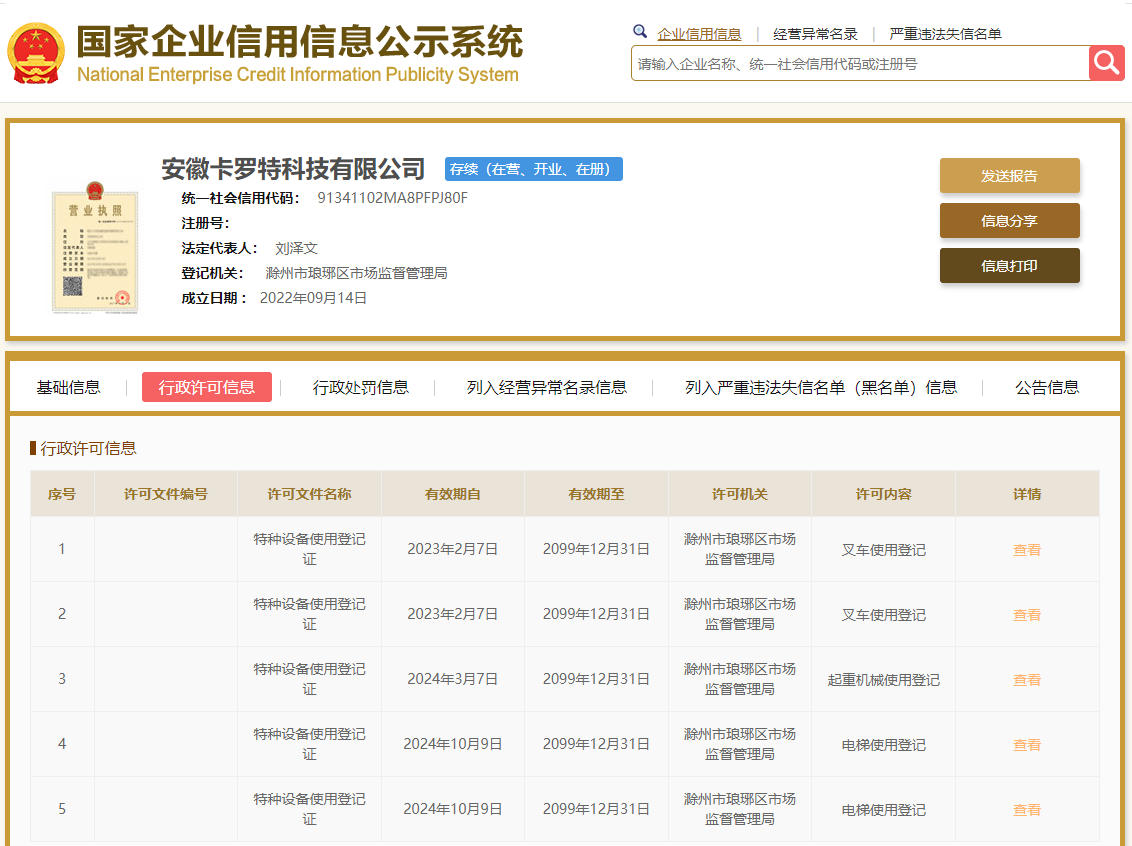Click the 存续 business status badge

tap(534, 169)
